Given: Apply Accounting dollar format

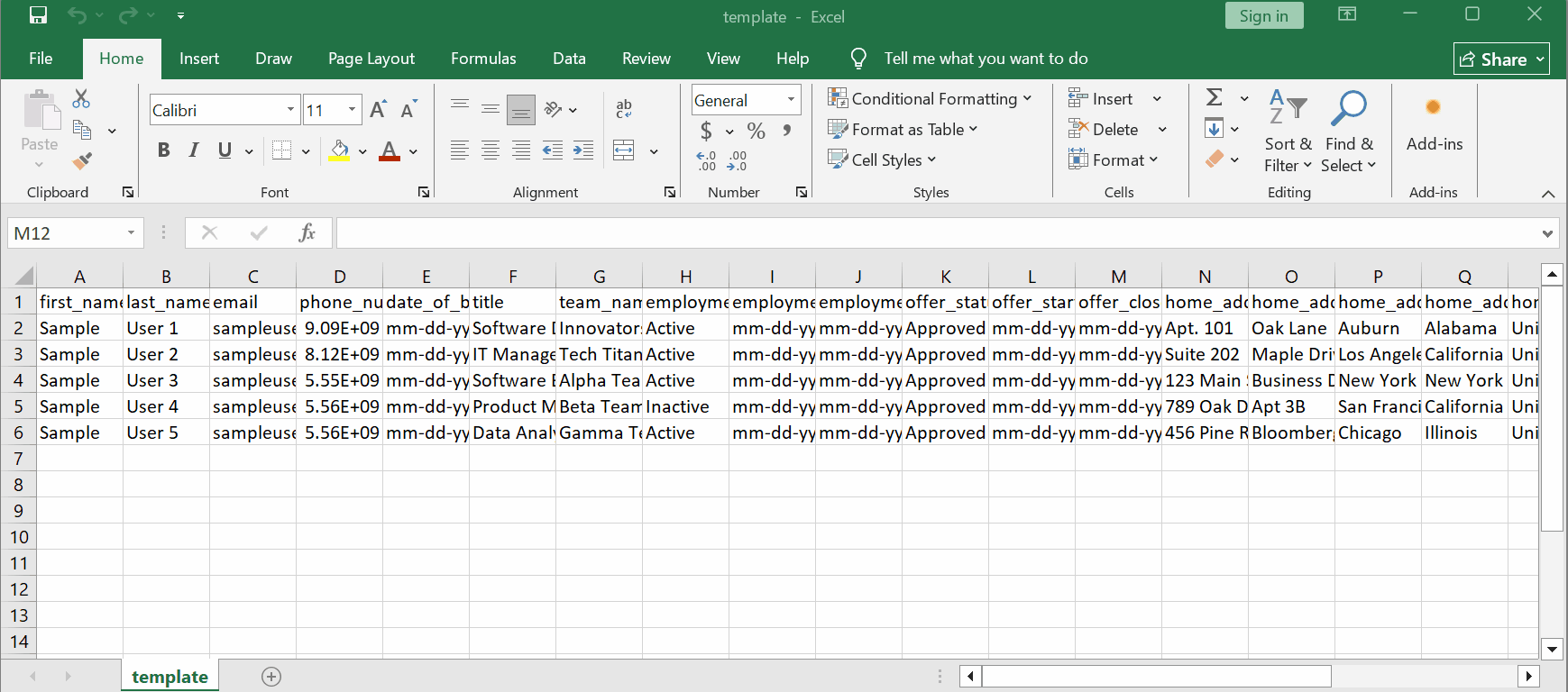Looking at the screenshot, I should 706,132.
